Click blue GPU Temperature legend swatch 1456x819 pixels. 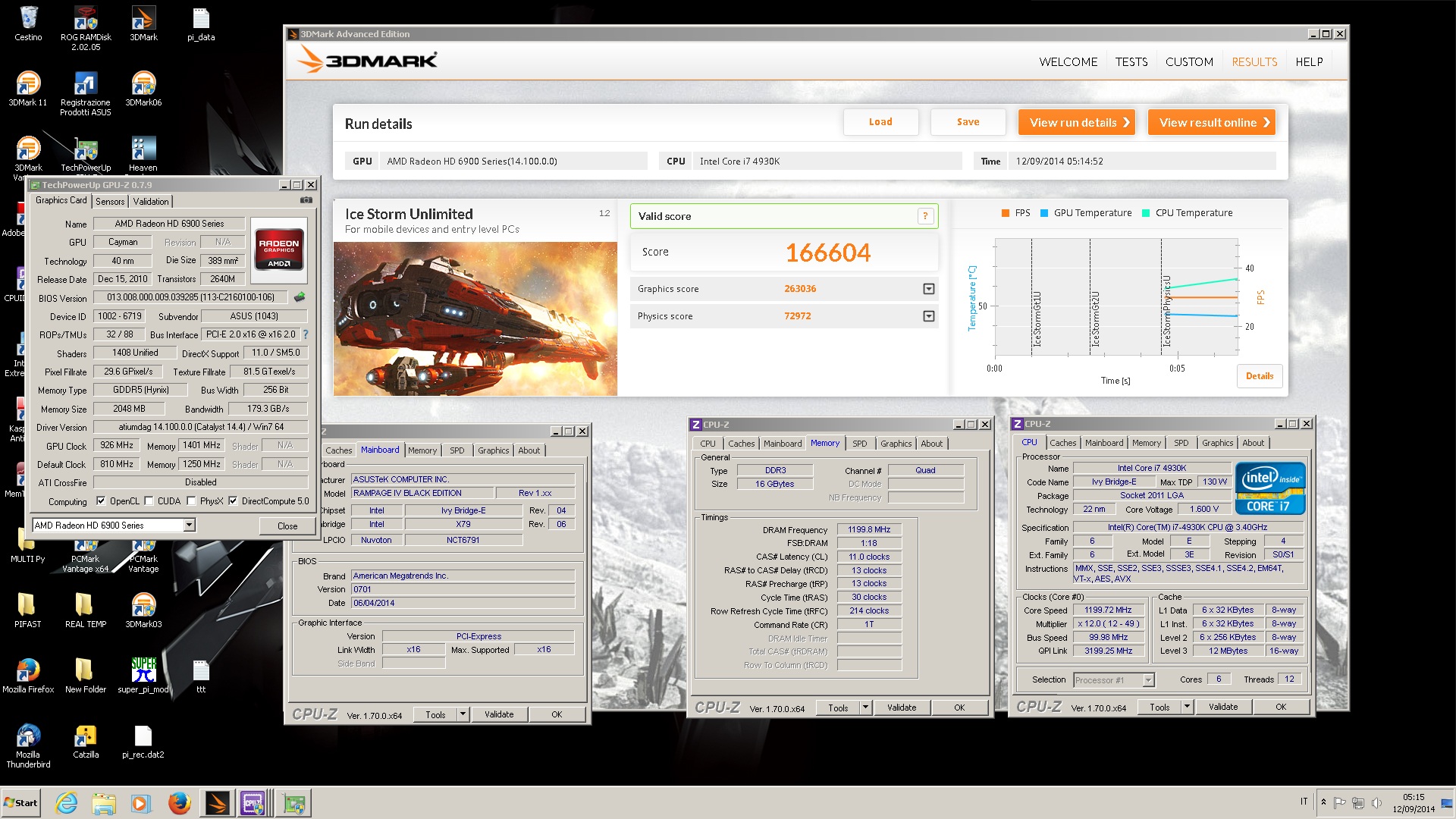tap(1044, 213)
